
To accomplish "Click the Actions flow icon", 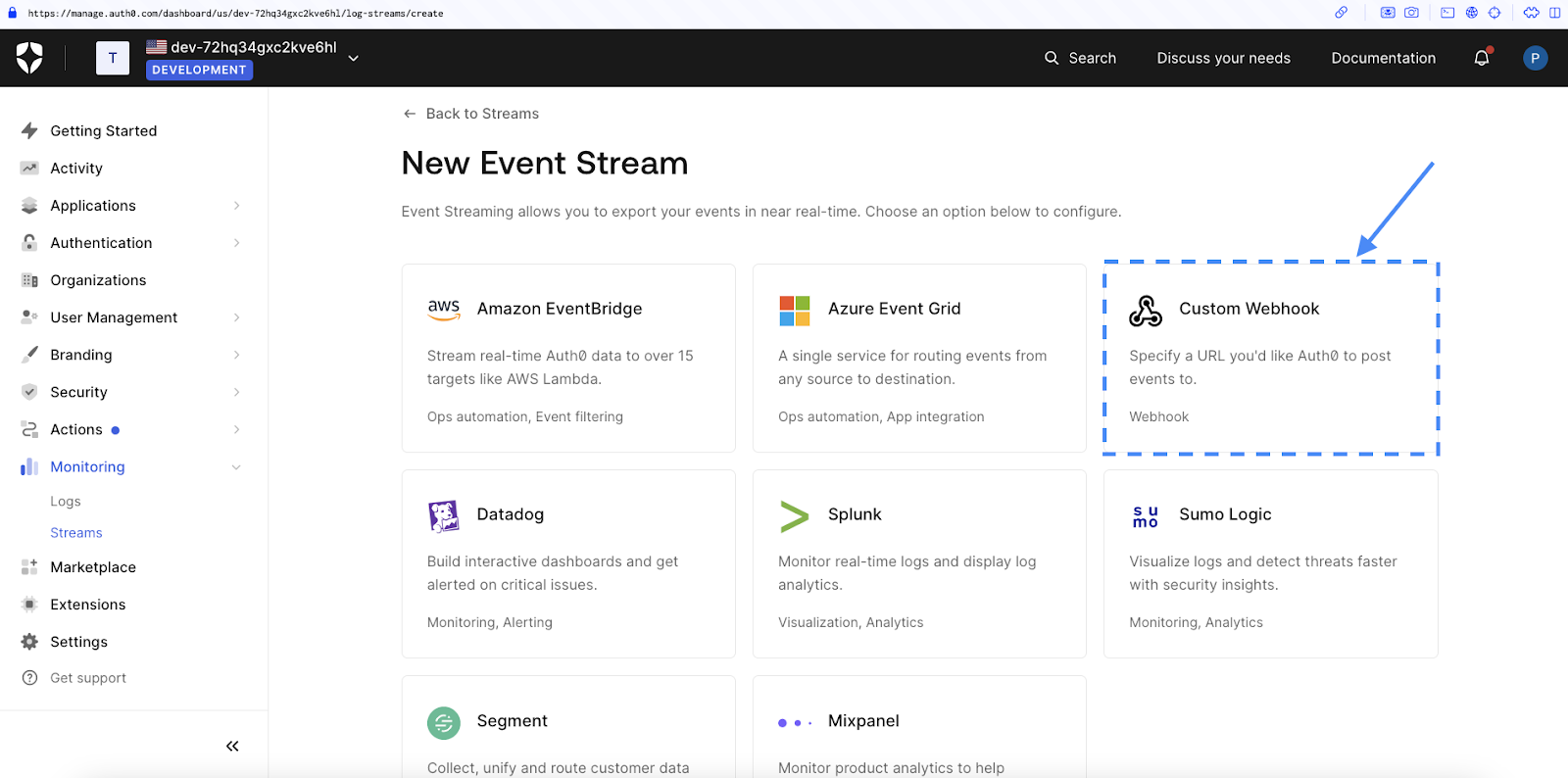I will [x=29, y=429].
